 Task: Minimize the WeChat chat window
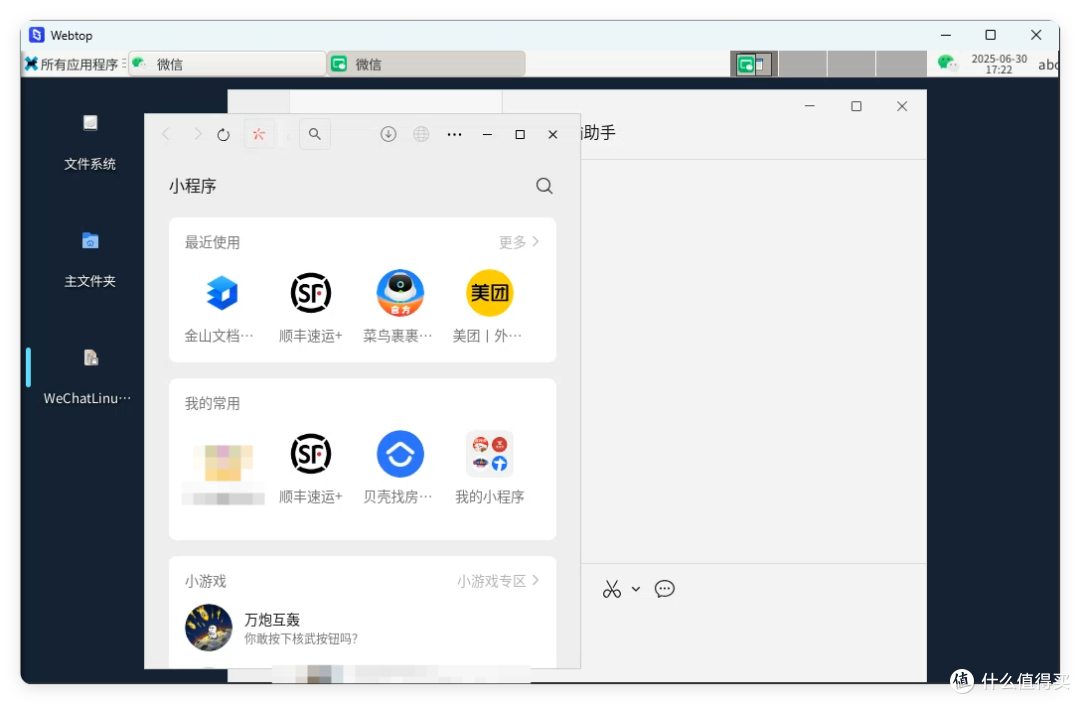click(810, 106)
